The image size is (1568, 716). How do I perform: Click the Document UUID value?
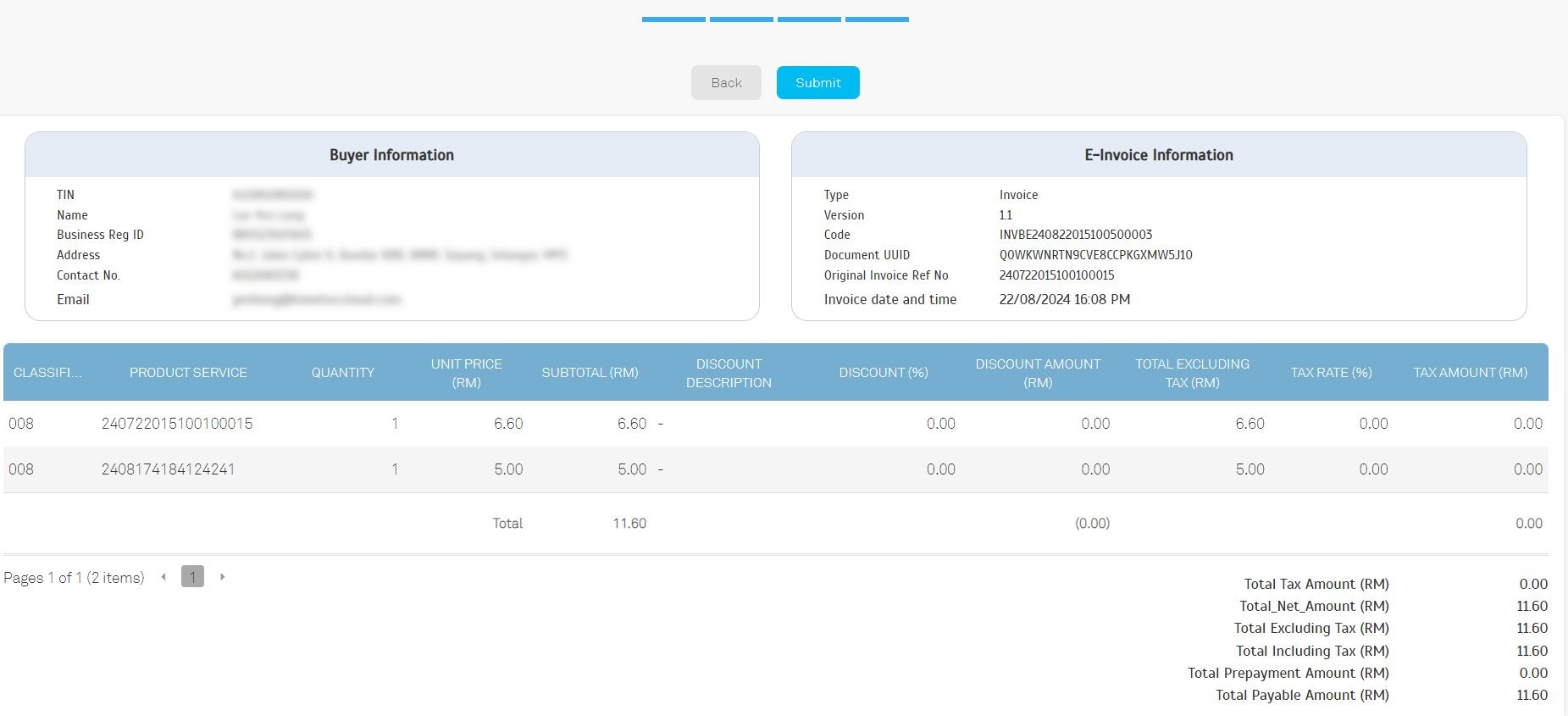[x=1095, y=255]
